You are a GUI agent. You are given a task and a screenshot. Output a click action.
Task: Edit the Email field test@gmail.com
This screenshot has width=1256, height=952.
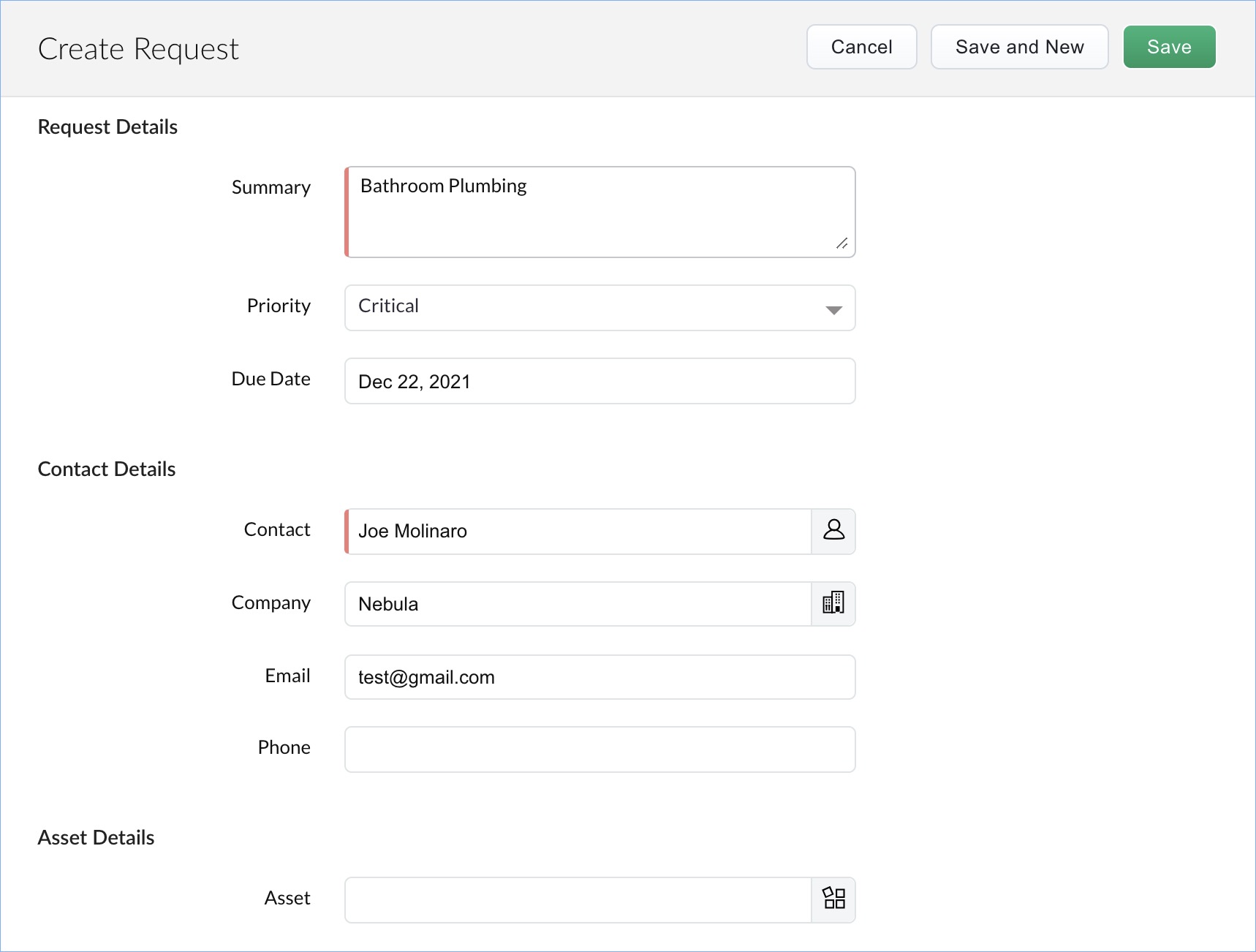[x=599, y=677]
